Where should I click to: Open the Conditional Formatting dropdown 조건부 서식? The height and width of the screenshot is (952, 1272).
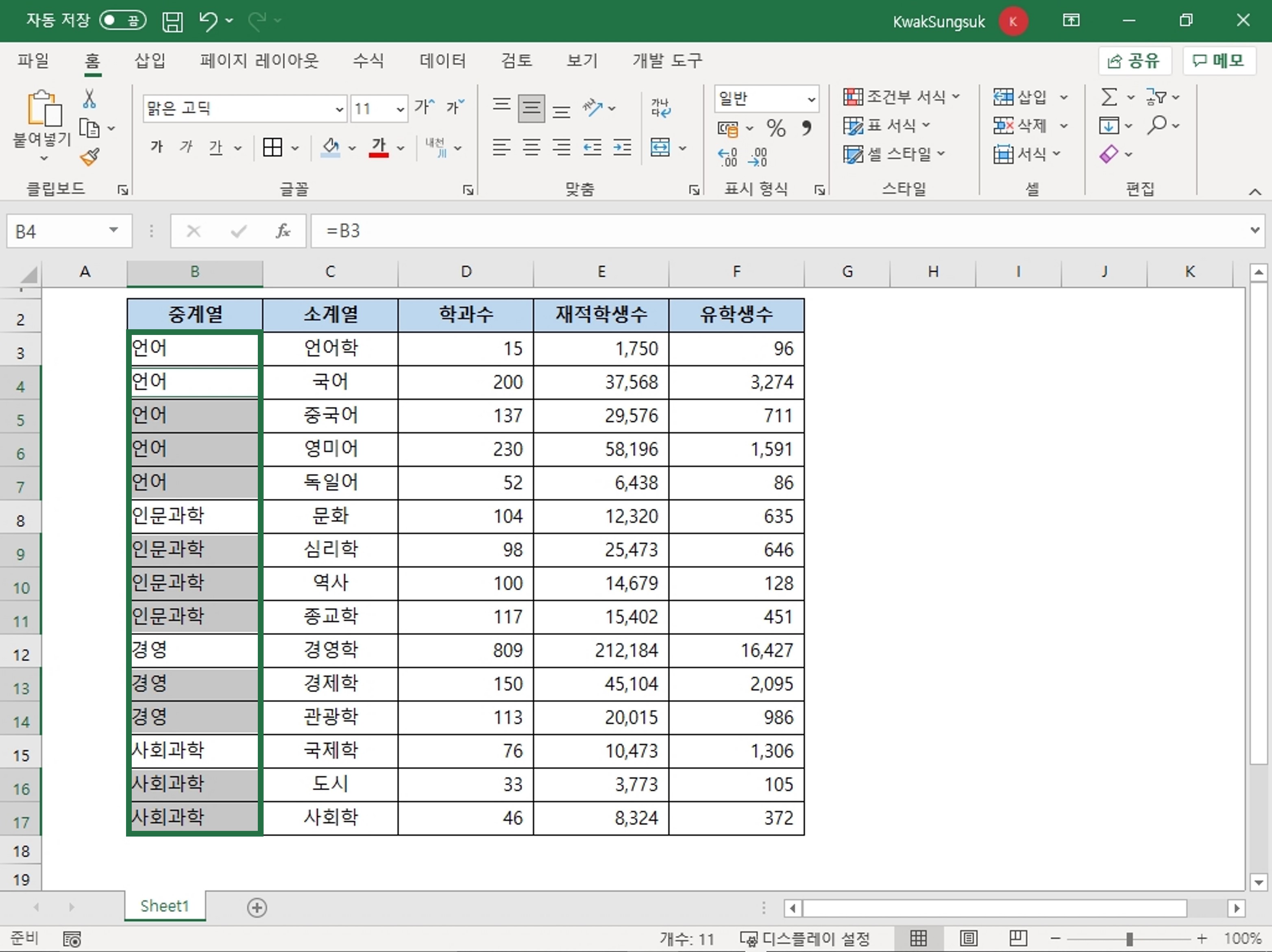tap(901, 97)
